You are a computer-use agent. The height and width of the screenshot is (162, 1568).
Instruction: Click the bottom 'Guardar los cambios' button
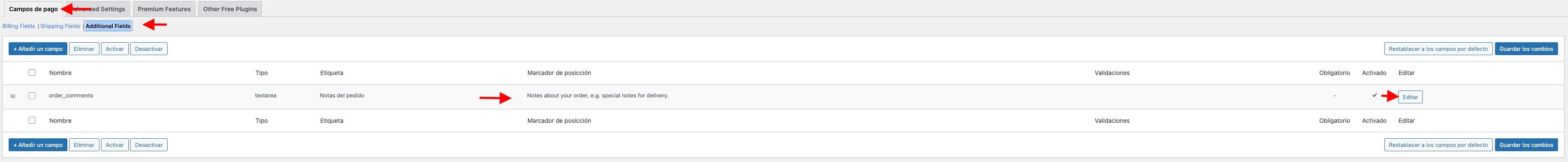coord(1526,145)
